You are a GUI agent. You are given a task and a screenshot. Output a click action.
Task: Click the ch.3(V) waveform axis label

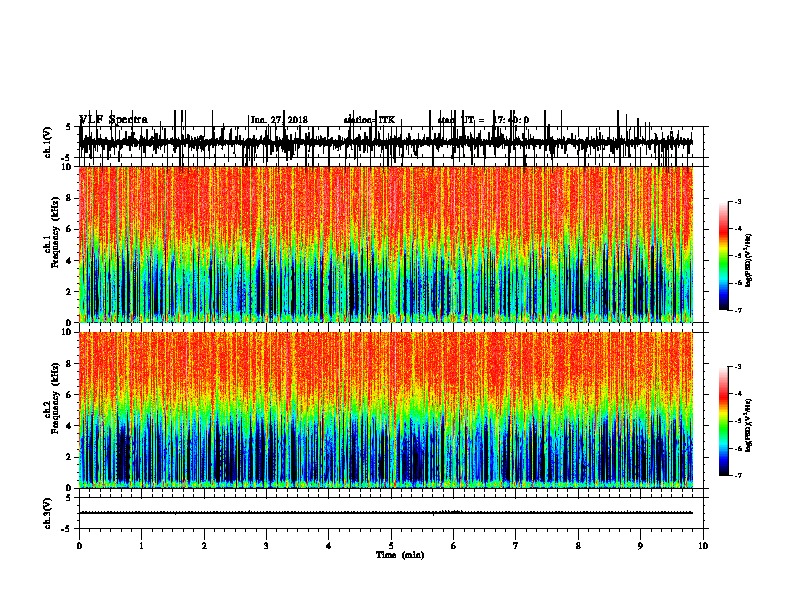(48, 513)
